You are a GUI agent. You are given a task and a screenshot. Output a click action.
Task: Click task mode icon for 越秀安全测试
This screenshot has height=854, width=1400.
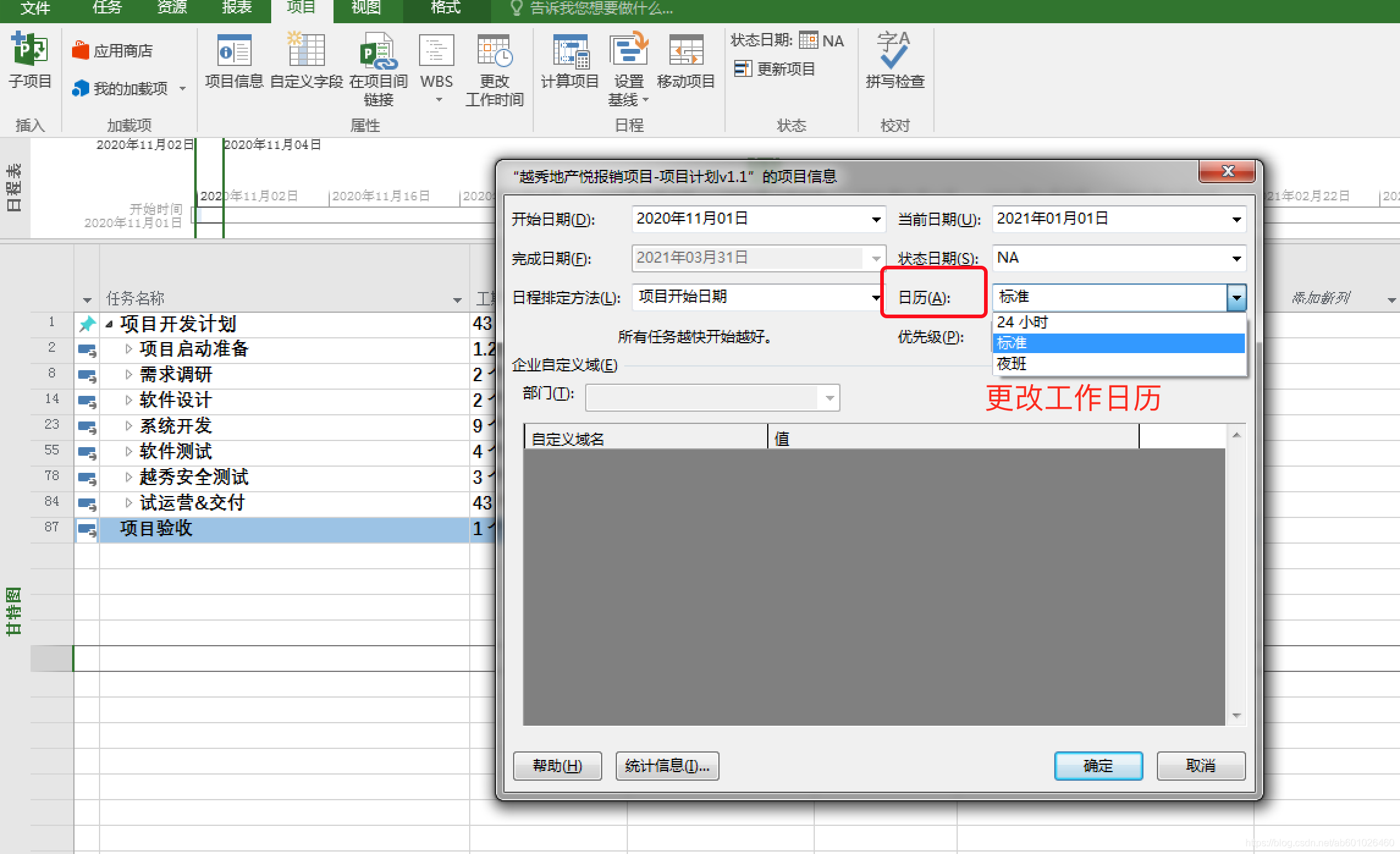pyautogui.click(x=87, y=479)
